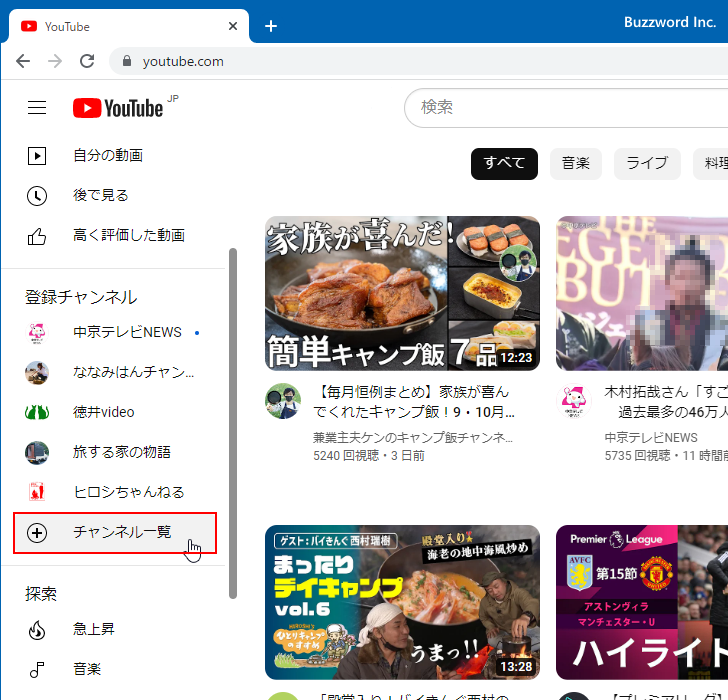The height and width of the screenshot is (700, 728).
Task: Select the 音楽 filter chip
Action: (576, 163)
